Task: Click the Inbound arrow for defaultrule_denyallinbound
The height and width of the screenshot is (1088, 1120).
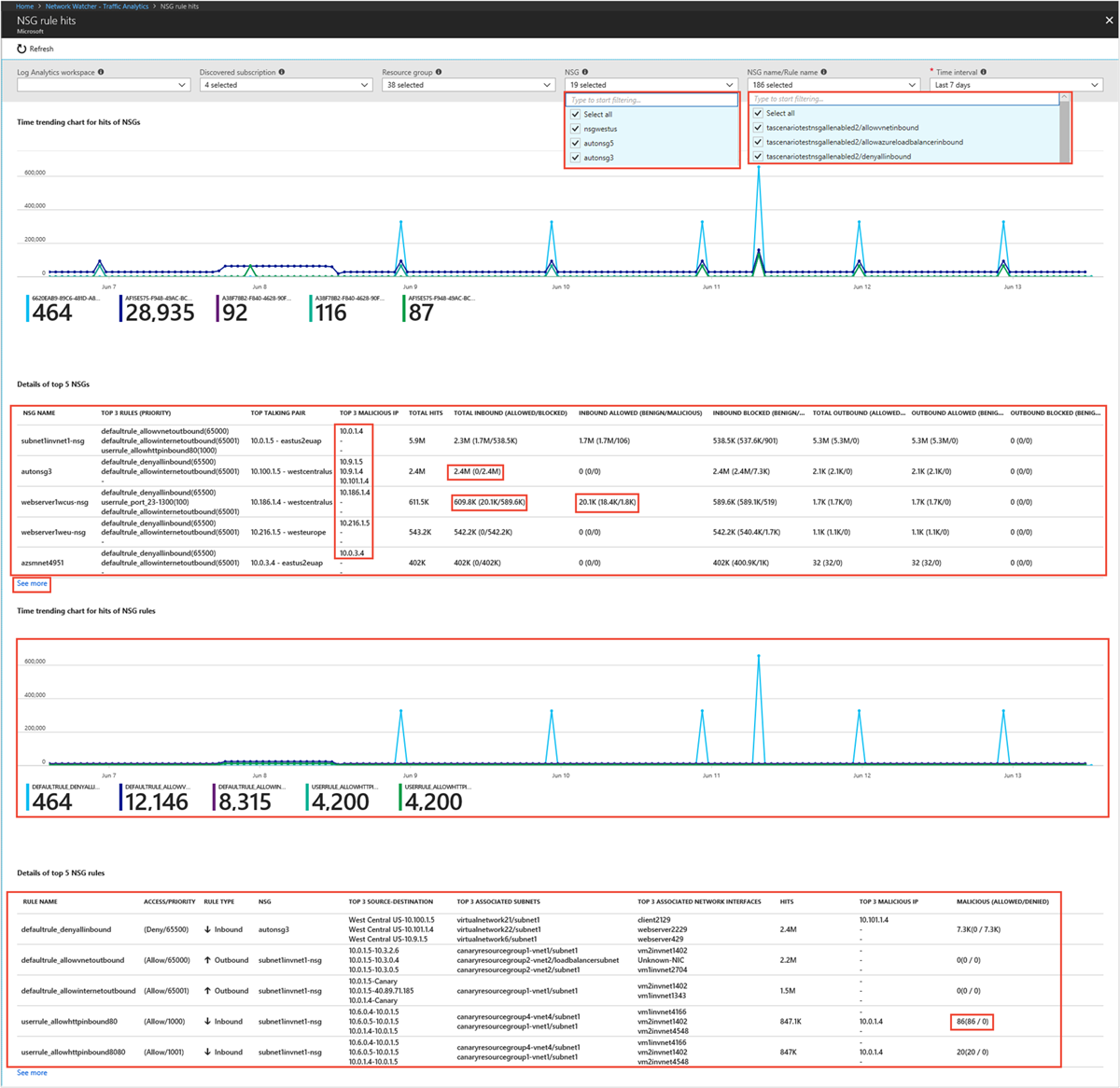Action: (x=207, y=929)
